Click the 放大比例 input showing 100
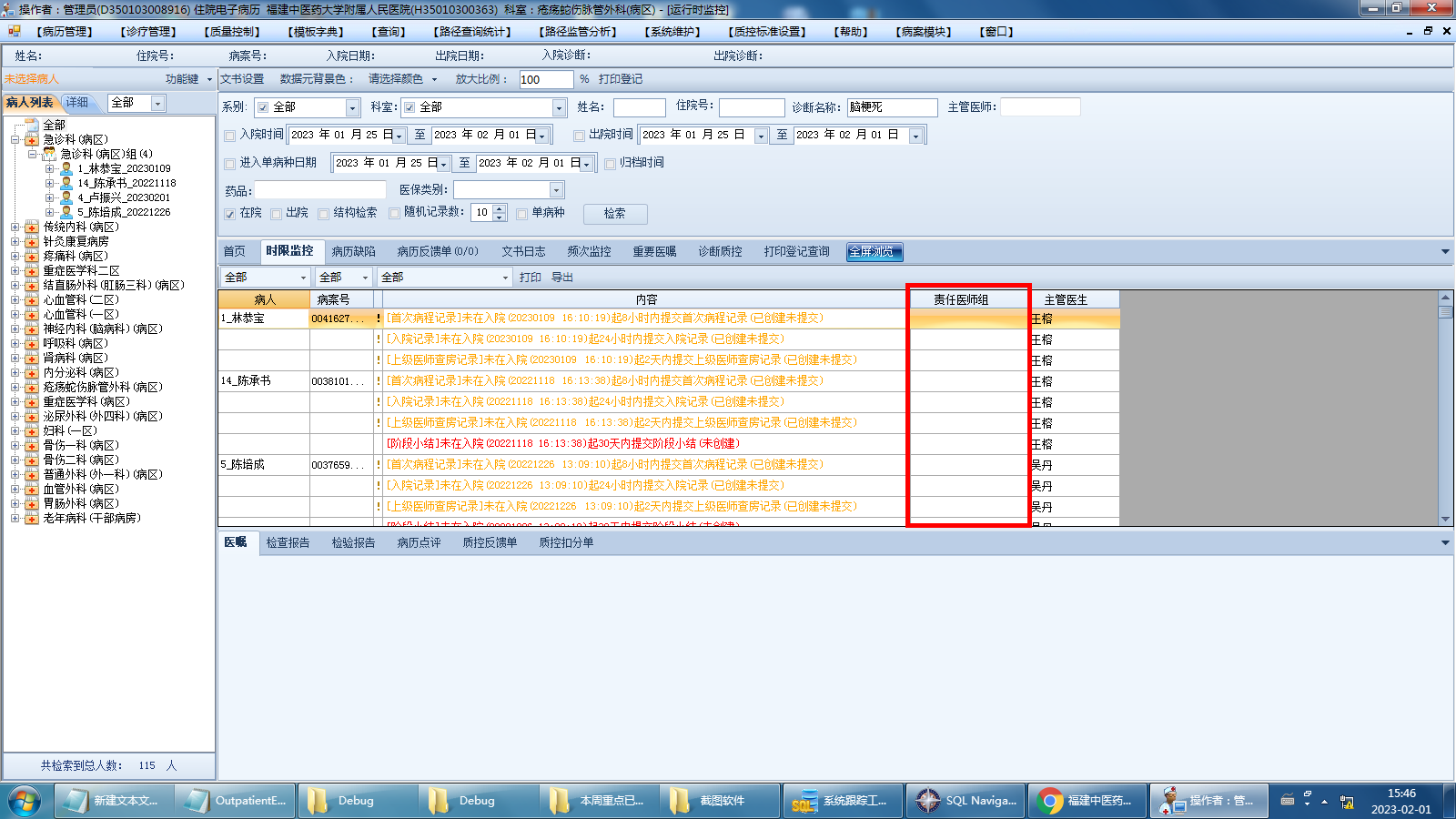Screen dimensions: 1456x819 click(x=546, y=80)
